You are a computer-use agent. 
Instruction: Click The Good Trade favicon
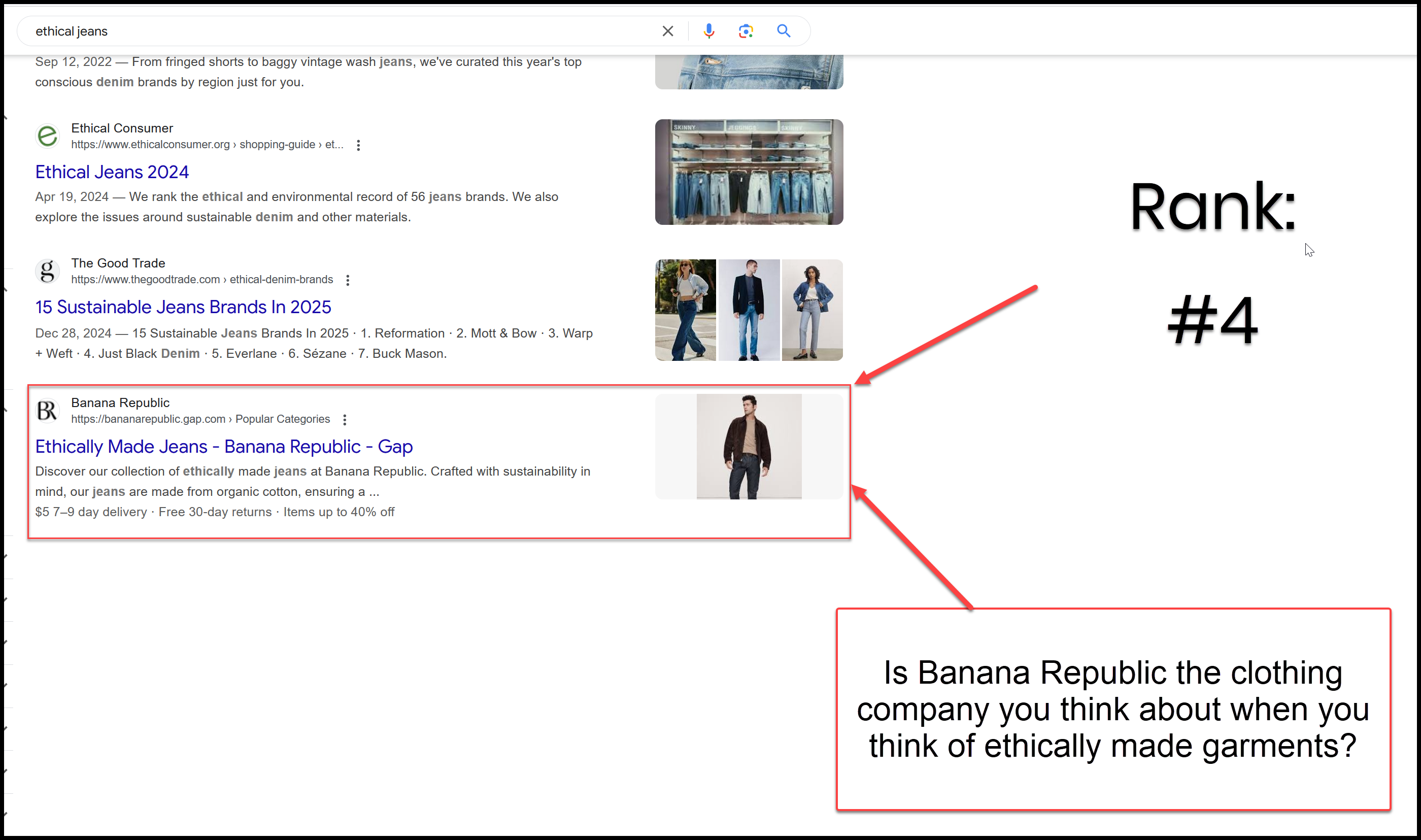[x=48, y=271]
